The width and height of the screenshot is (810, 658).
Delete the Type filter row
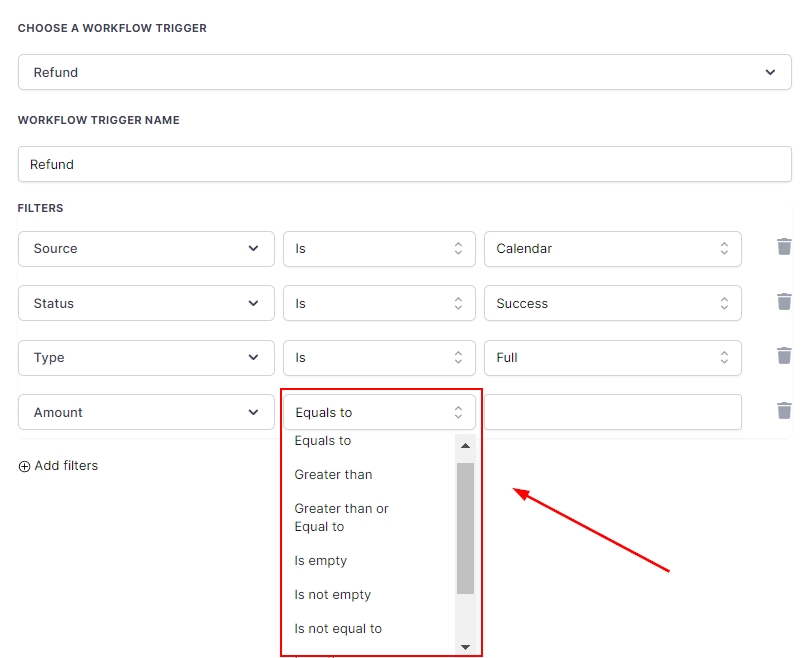(784, 356)
